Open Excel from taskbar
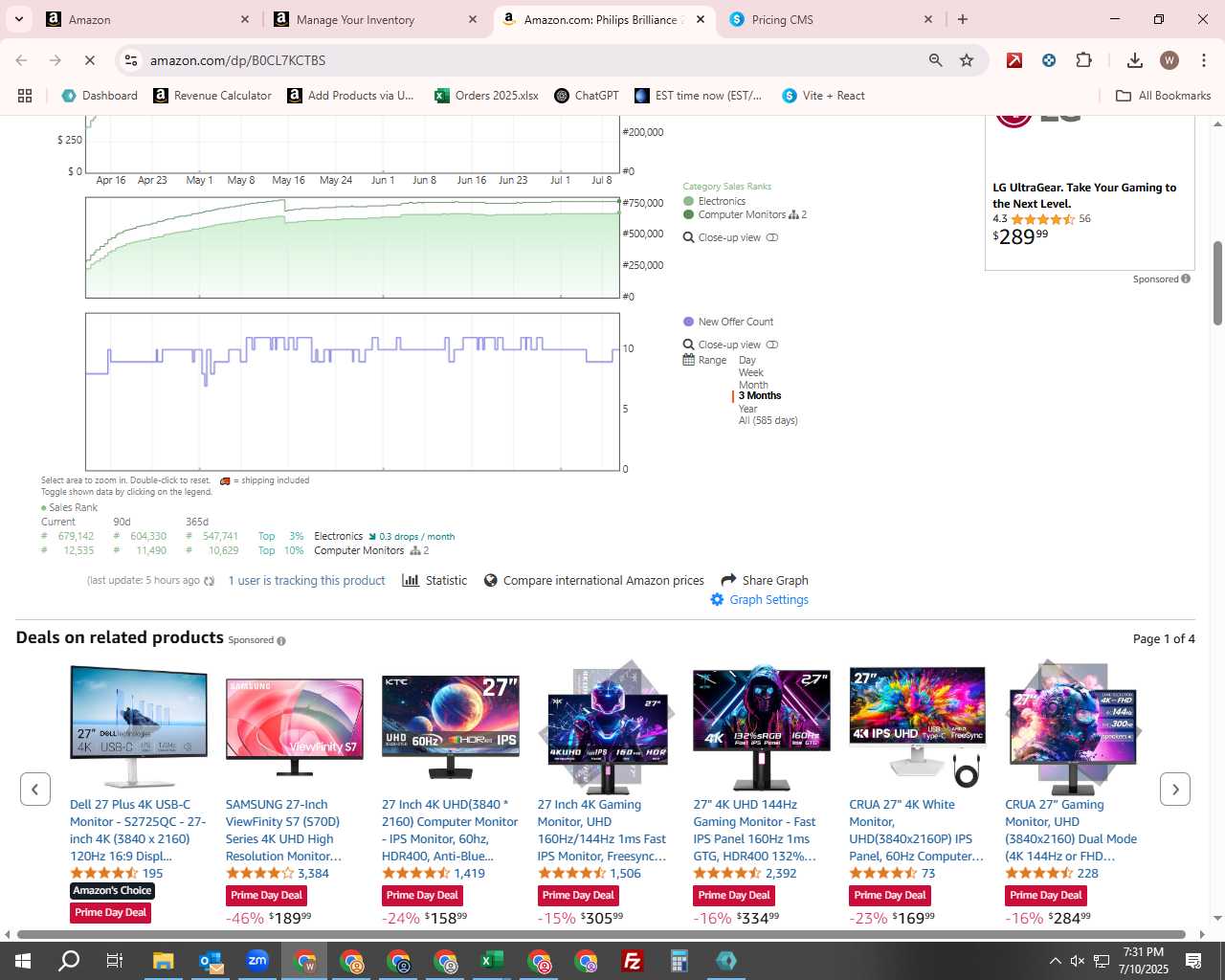The height and width of the screenshot is (980, 1225). [492, 961]
